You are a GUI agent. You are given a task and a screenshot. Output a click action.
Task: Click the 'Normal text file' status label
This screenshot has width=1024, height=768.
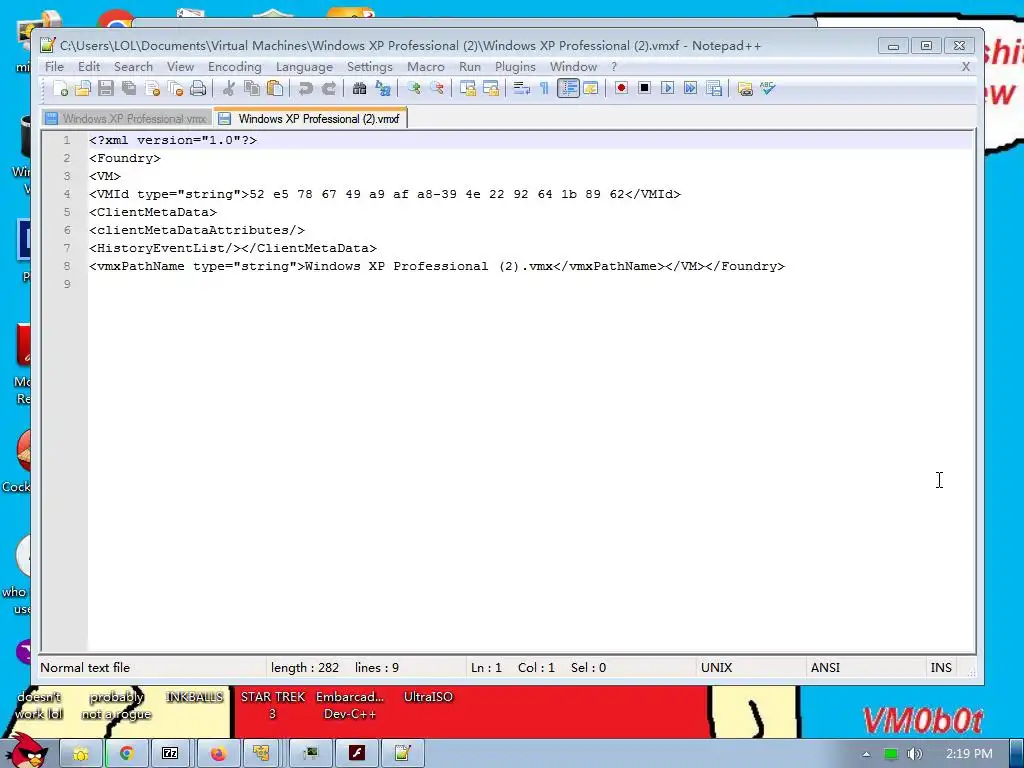(x=85, y=667)
